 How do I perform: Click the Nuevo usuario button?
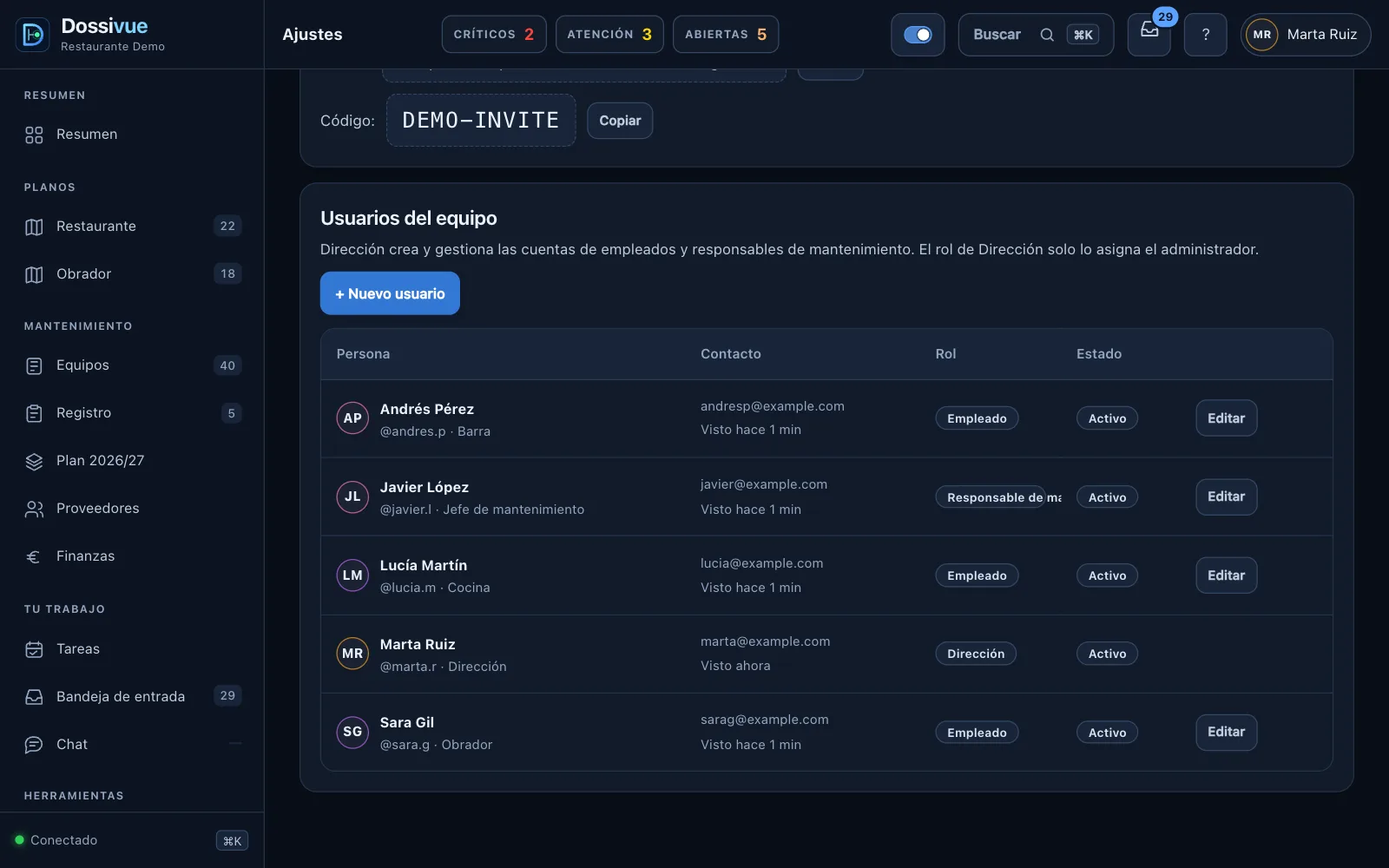click(390, 293)
